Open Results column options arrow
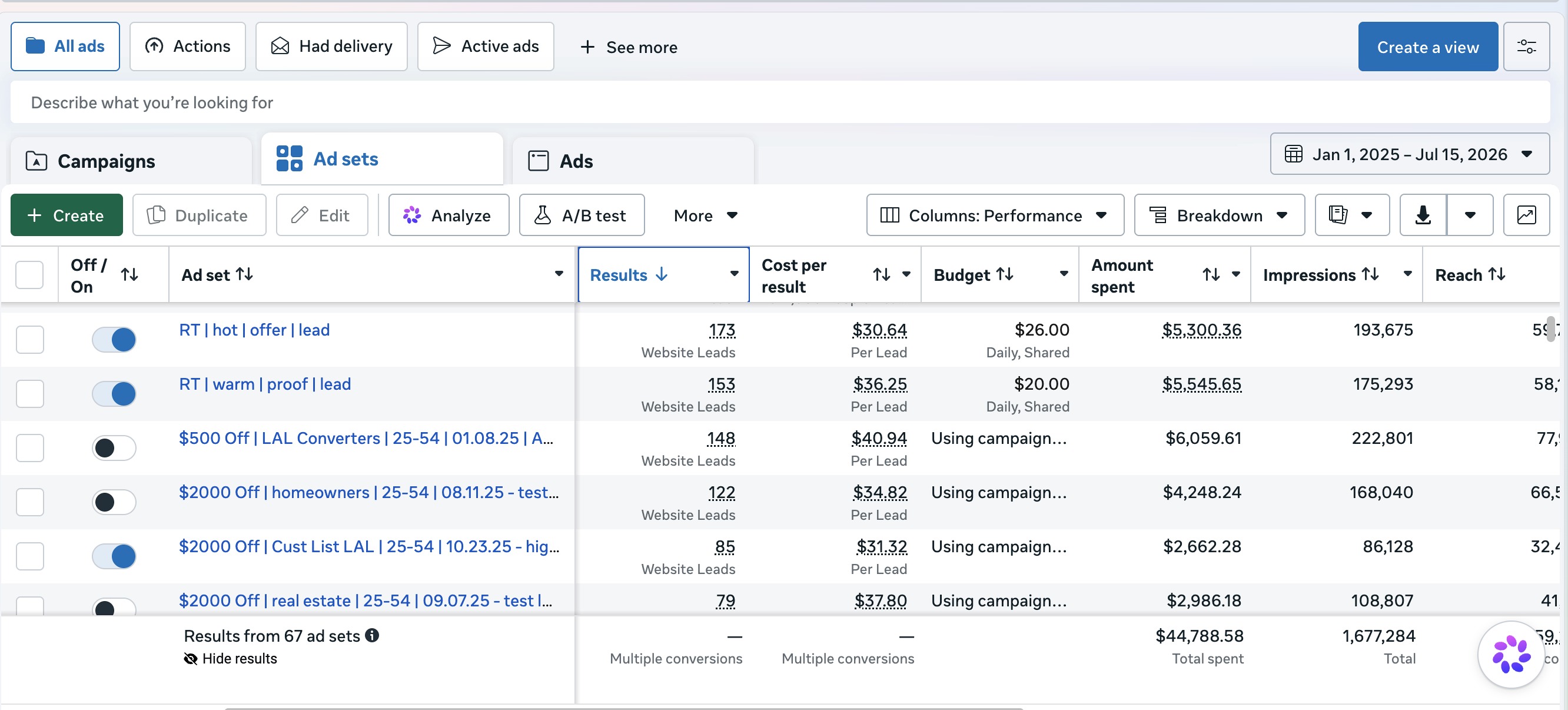The image size is (1568, 710). point(734,274)
